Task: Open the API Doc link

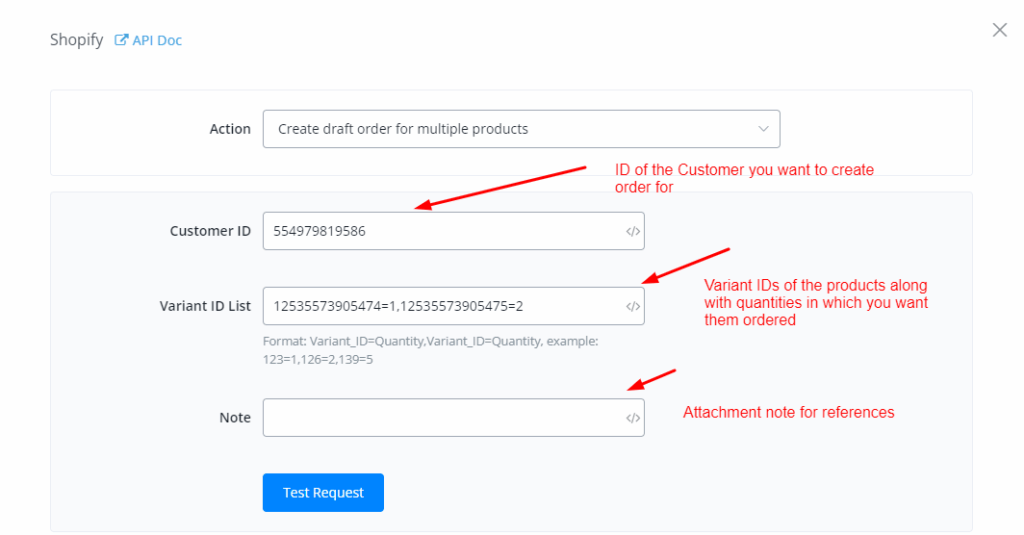Action: coord(157,41)
